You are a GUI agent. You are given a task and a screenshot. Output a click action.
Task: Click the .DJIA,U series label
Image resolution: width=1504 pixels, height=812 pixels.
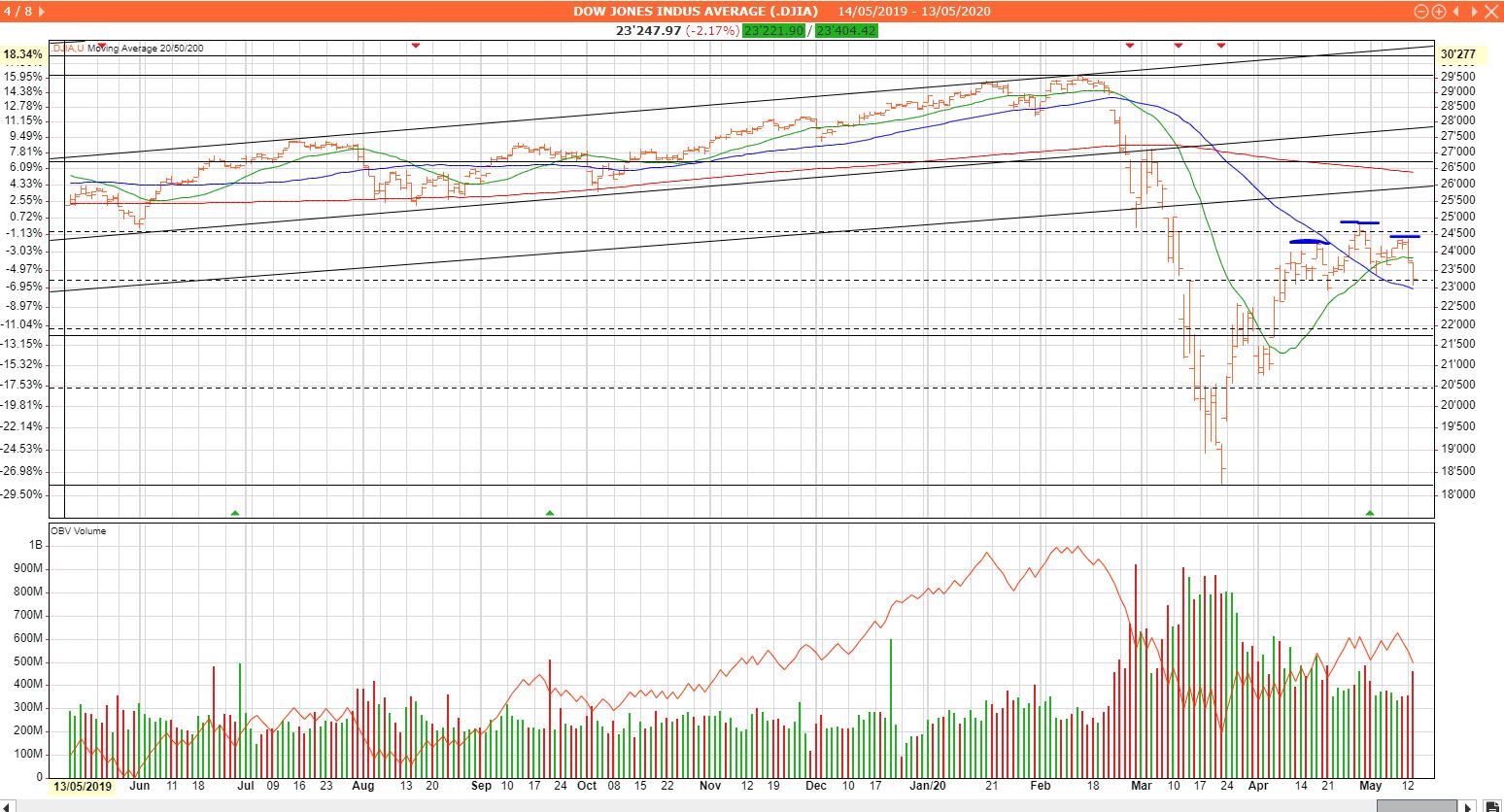(68, 48)
